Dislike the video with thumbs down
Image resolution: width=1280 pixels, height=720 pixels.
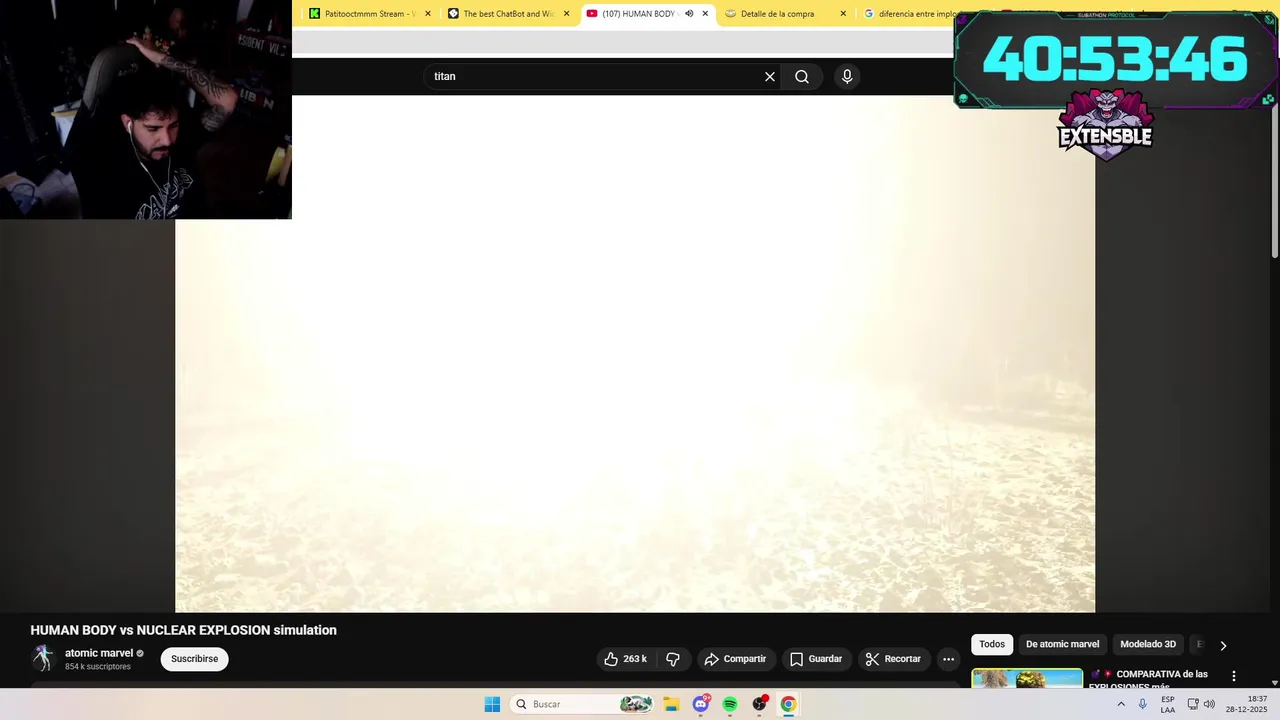coord(673,659)
